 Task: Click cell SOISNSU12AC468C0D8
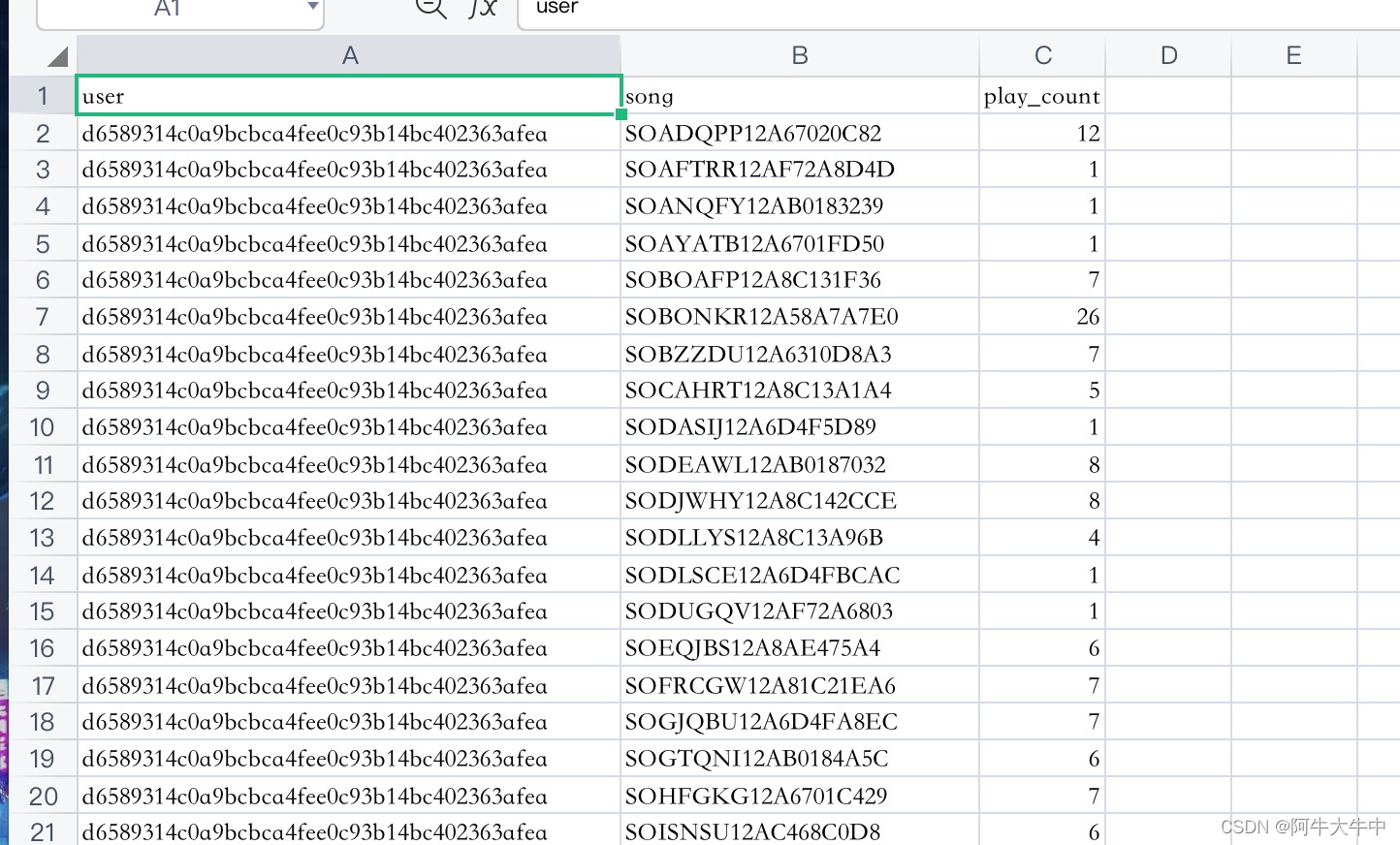[x=800, y=830]
